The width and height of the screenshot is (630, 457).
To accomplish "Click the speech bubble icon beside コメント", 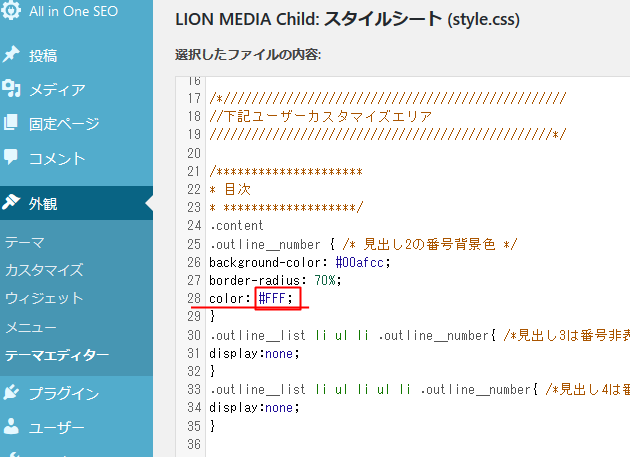I will coord(12,158).
